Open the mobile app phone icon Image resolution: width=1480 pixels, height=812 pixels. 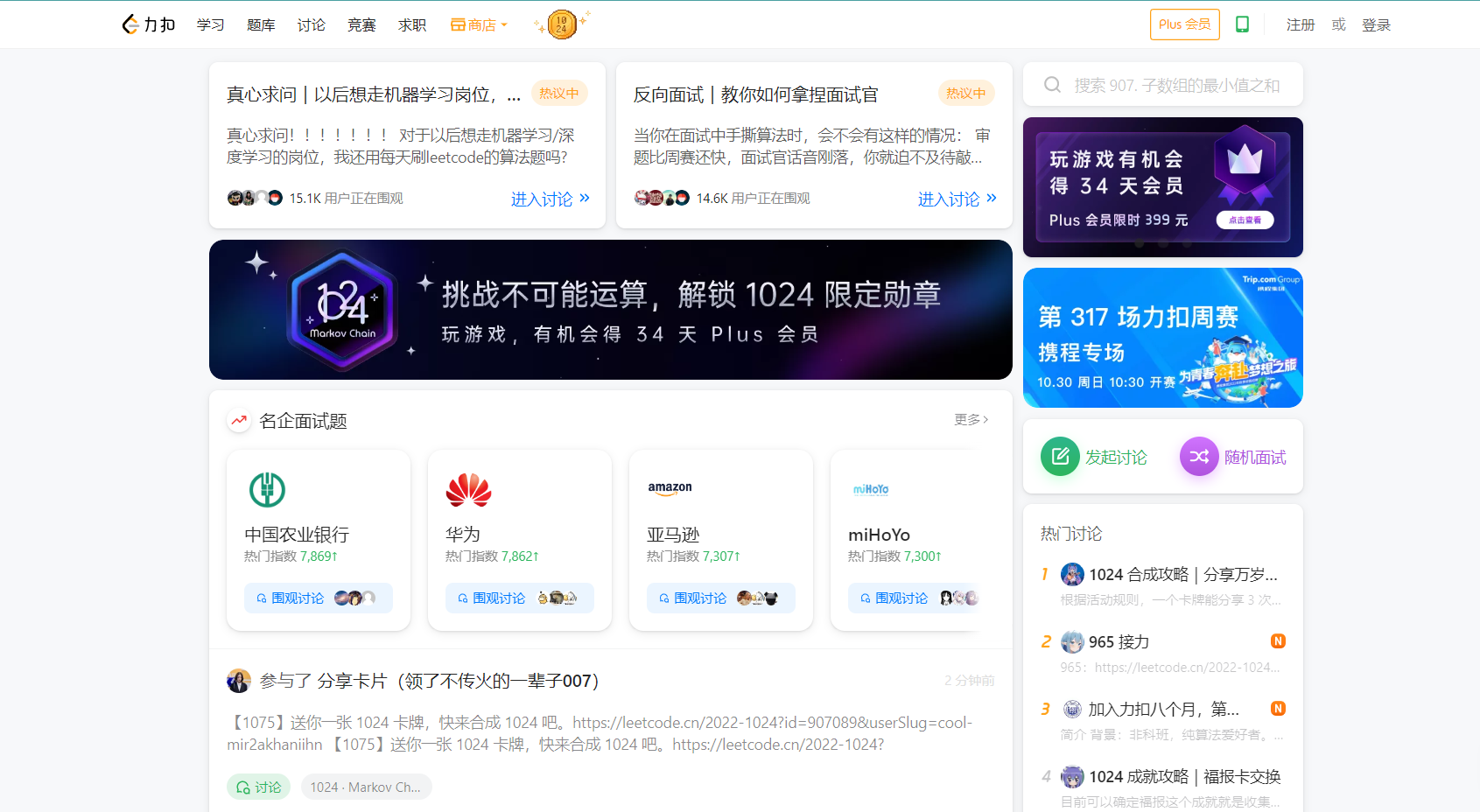click(1242, 24)
